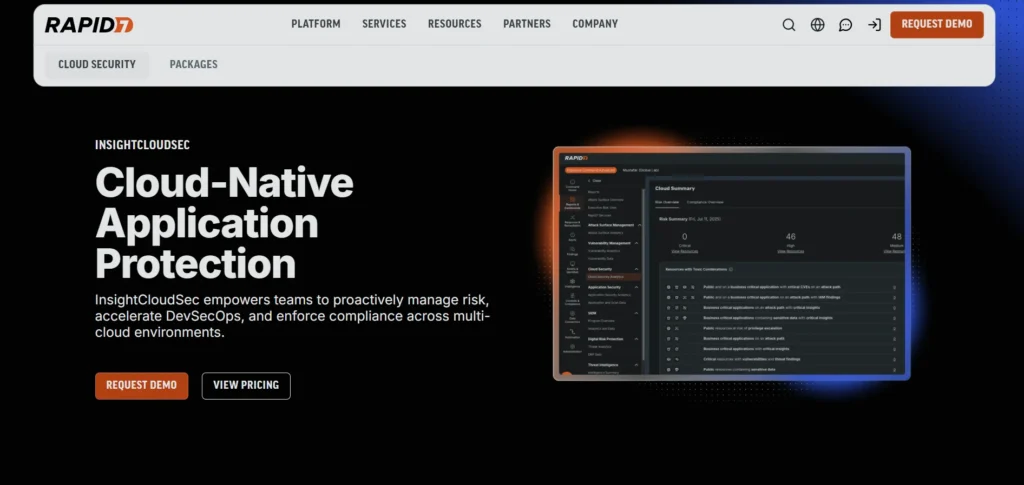
Task: Click Alerts icon in preview sidebar
Action: 572,236
